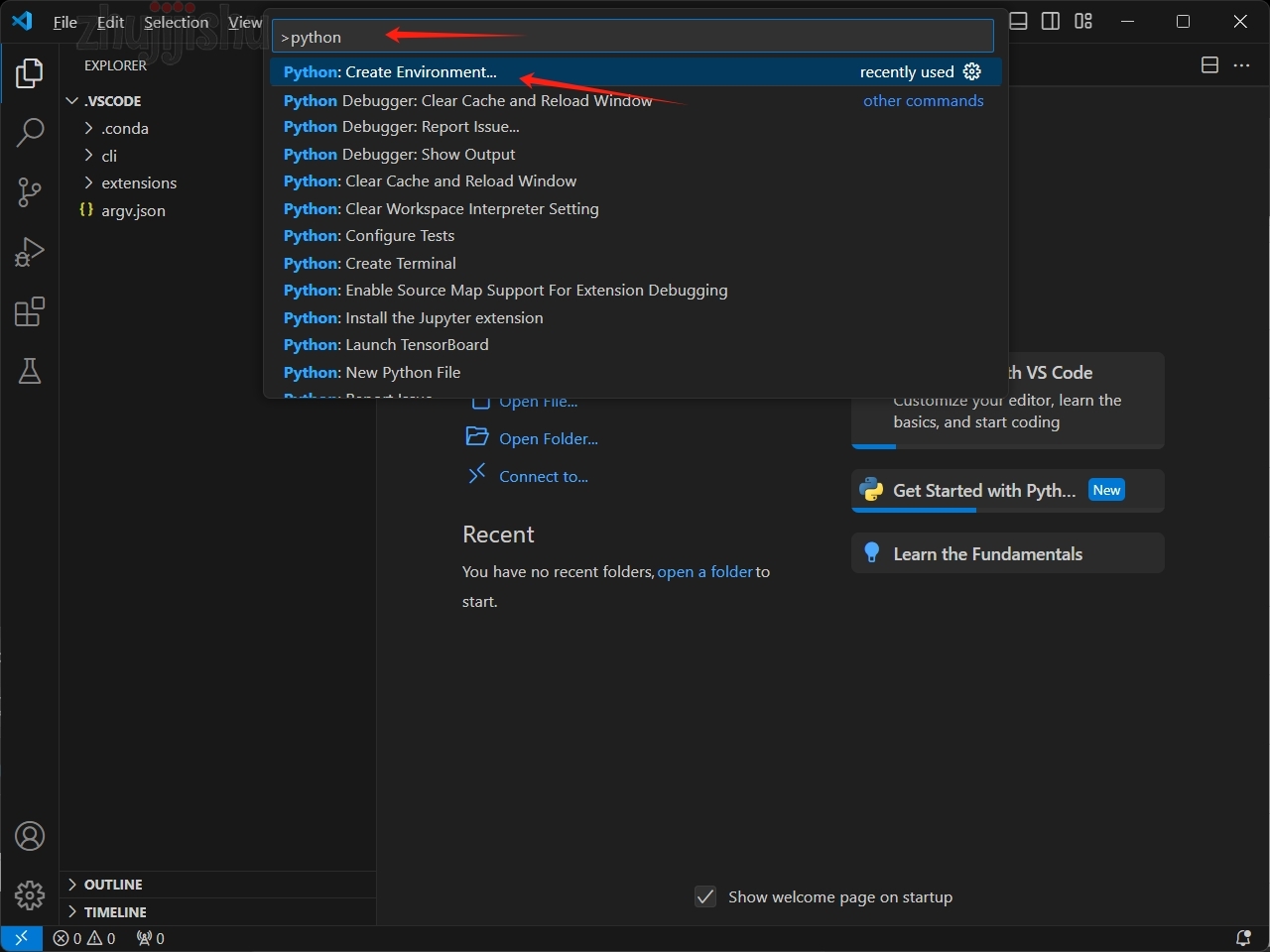The width and height of the screenshot is (1270, 952).
Task: Click the keybinding gear beside recently used
Action: pos(972,71)
